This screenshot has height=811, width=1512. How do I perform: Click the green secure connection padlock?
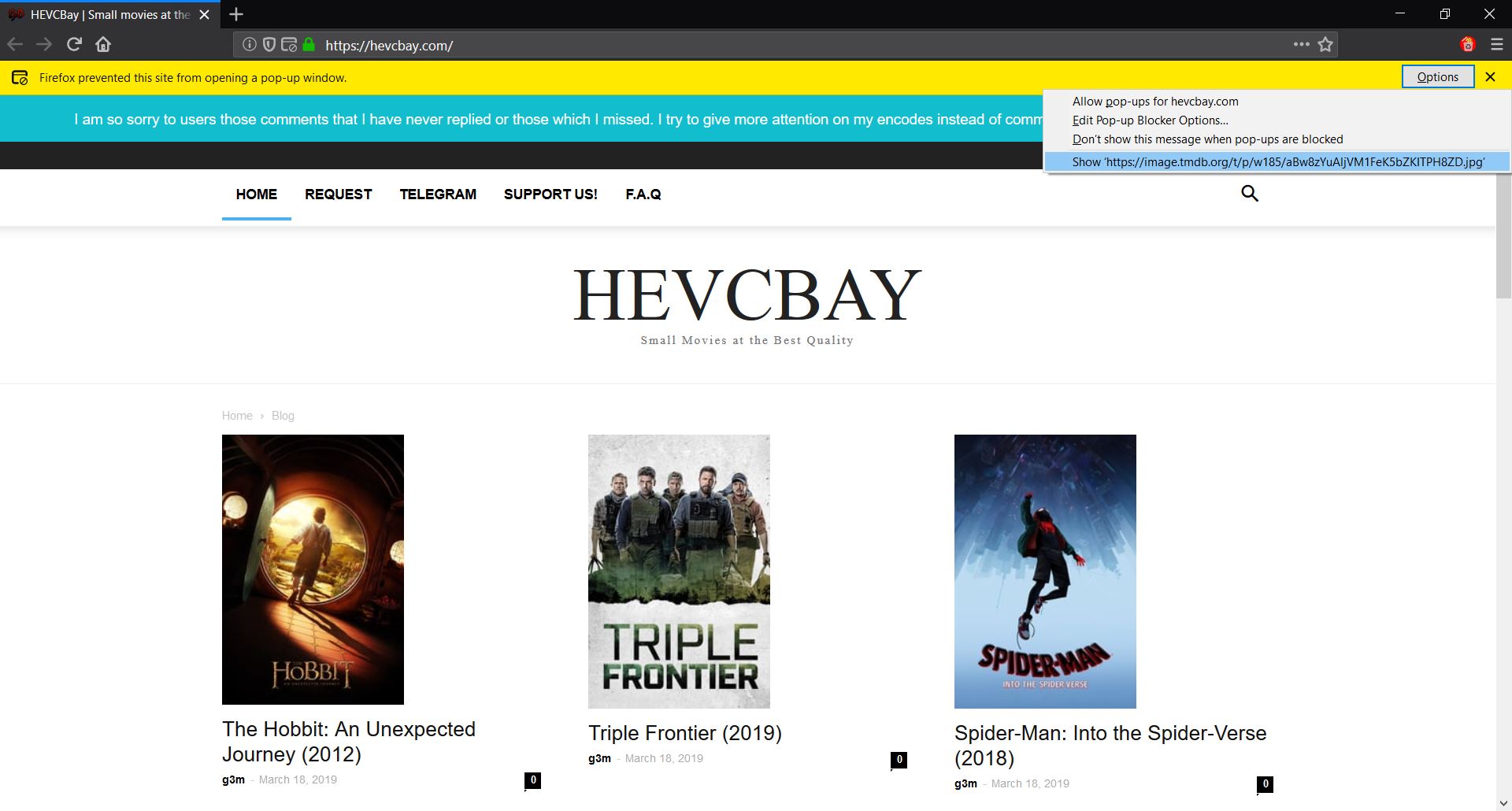pos(309,45)
